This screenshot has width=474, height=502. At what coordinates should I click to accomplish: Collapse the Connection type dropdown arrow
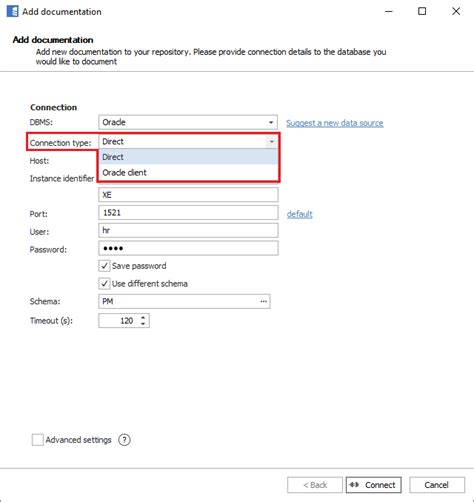click(x=272, y=142)
